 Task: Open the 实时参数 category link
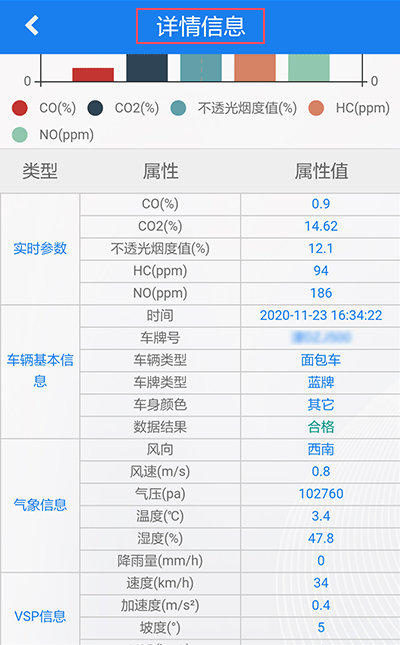(40, 248)
